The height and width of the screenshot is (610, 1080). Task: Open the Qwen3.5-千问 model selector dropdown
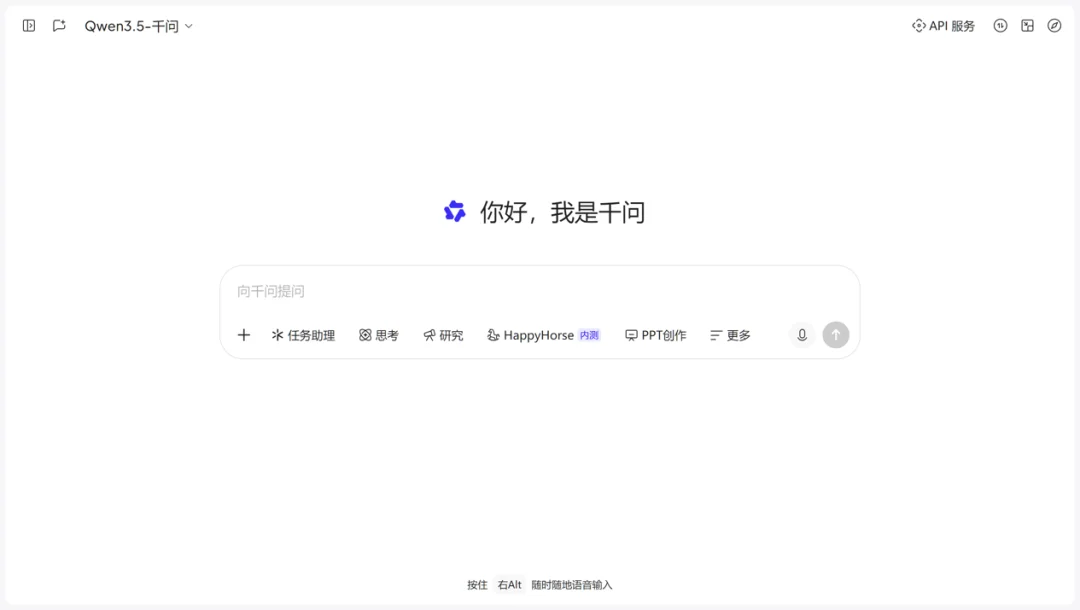(x=138, y=26)
